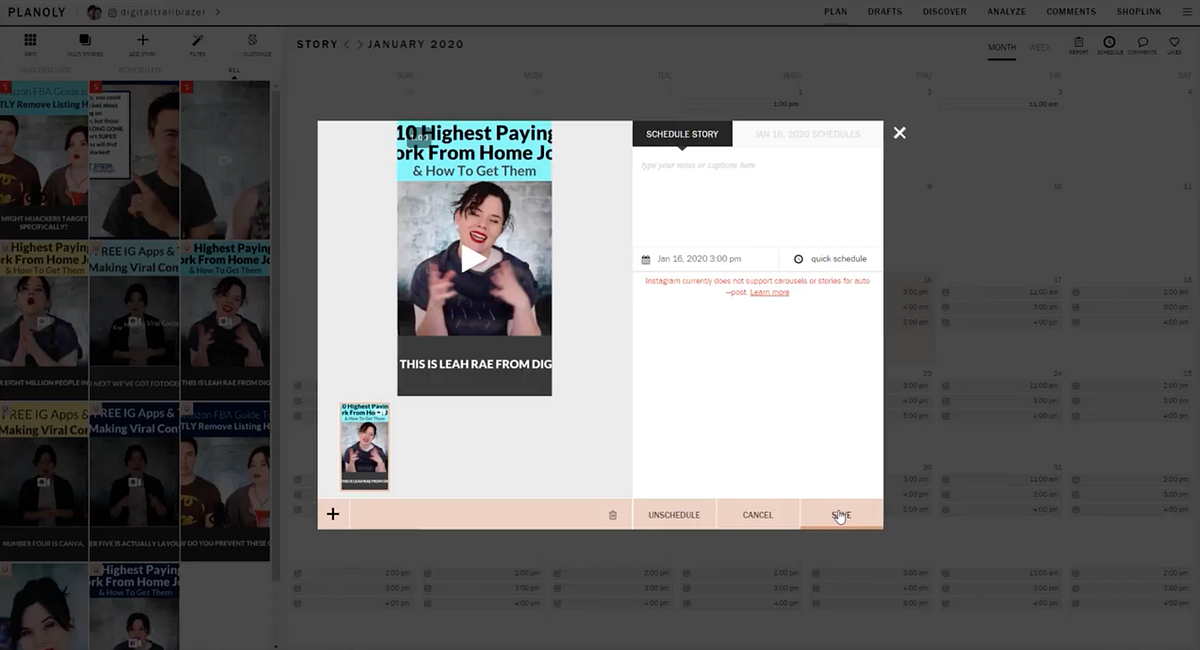
Task: Click the Cancel button
Action: click(758, 515)
